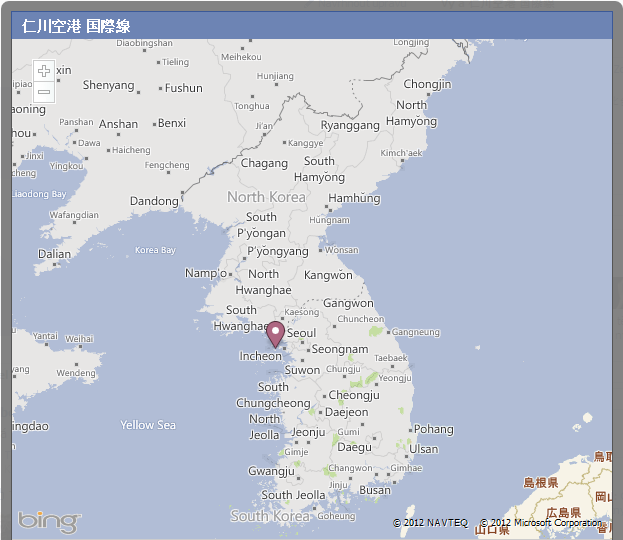Select the Korea Bay label
623x540 pixels.
click(x=155, y=250)
